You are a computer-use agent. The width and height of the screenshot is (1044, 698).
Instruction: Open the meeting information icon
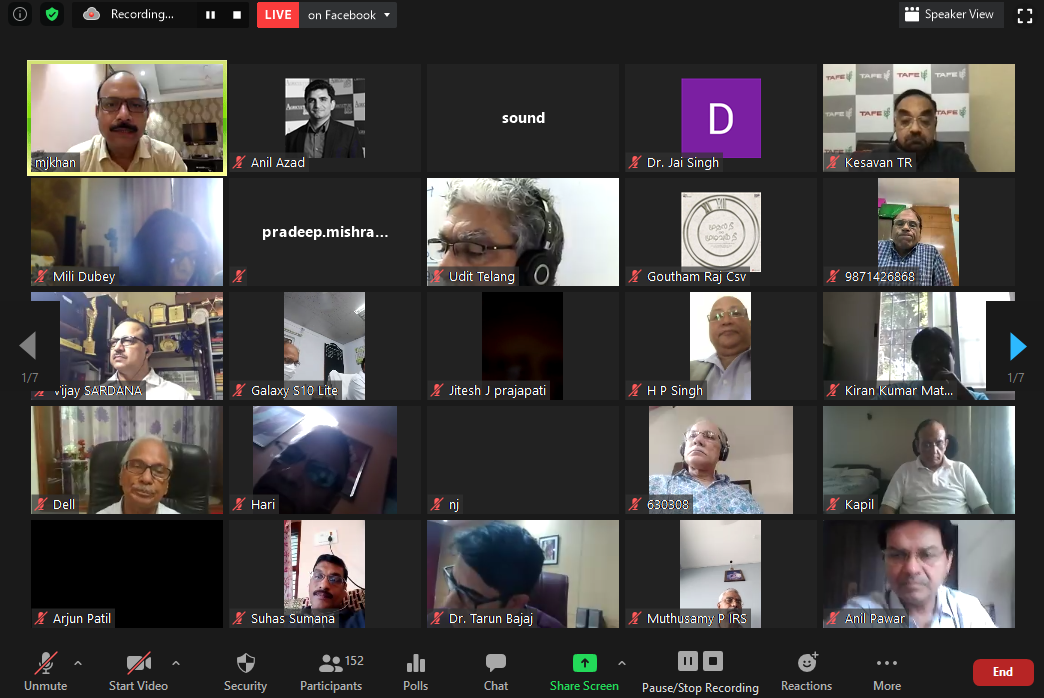tap(19, 15)
